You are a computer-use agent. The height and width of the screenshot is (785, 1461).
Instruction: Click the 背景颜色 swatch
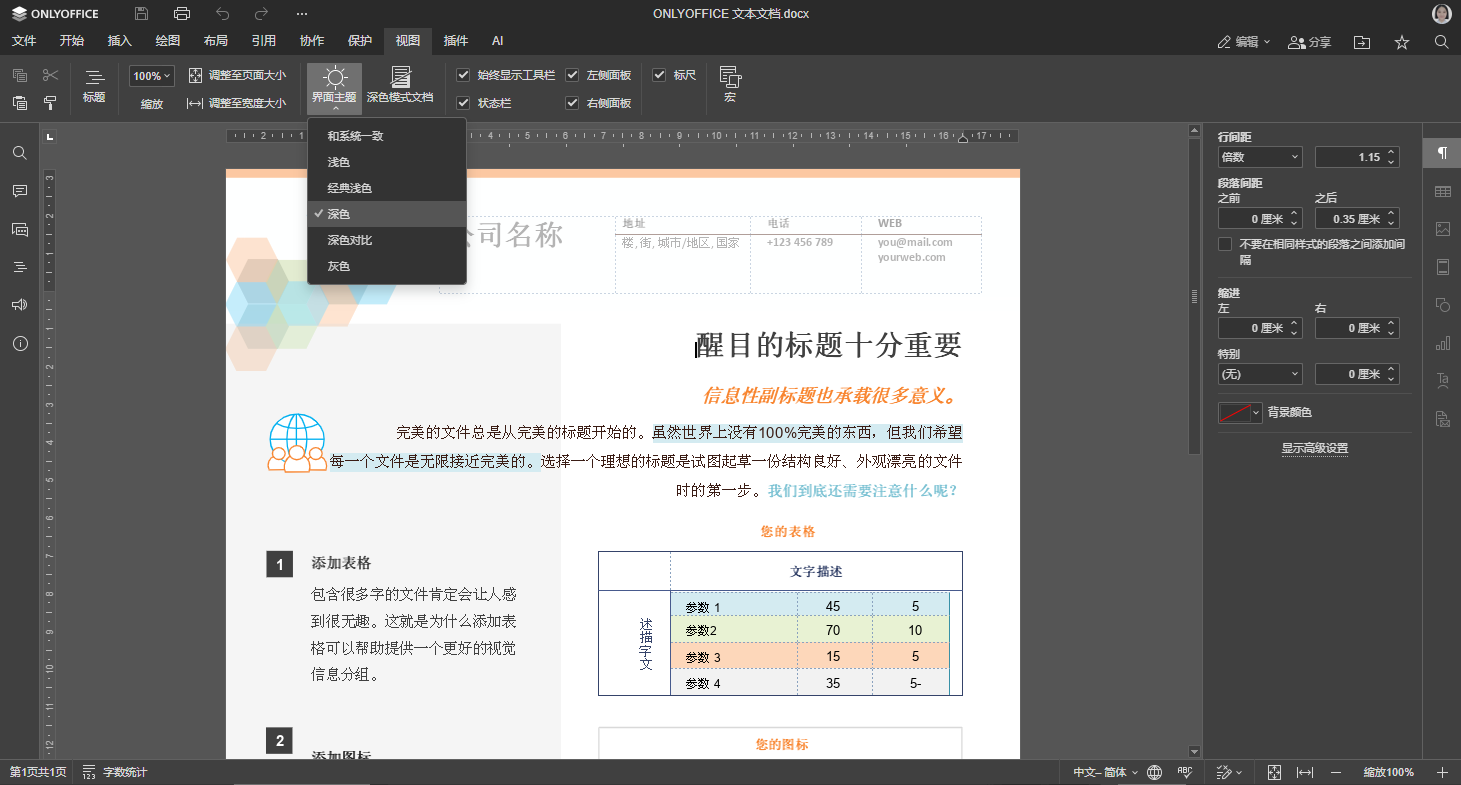pyautogui.click(x=1234, y=413)
